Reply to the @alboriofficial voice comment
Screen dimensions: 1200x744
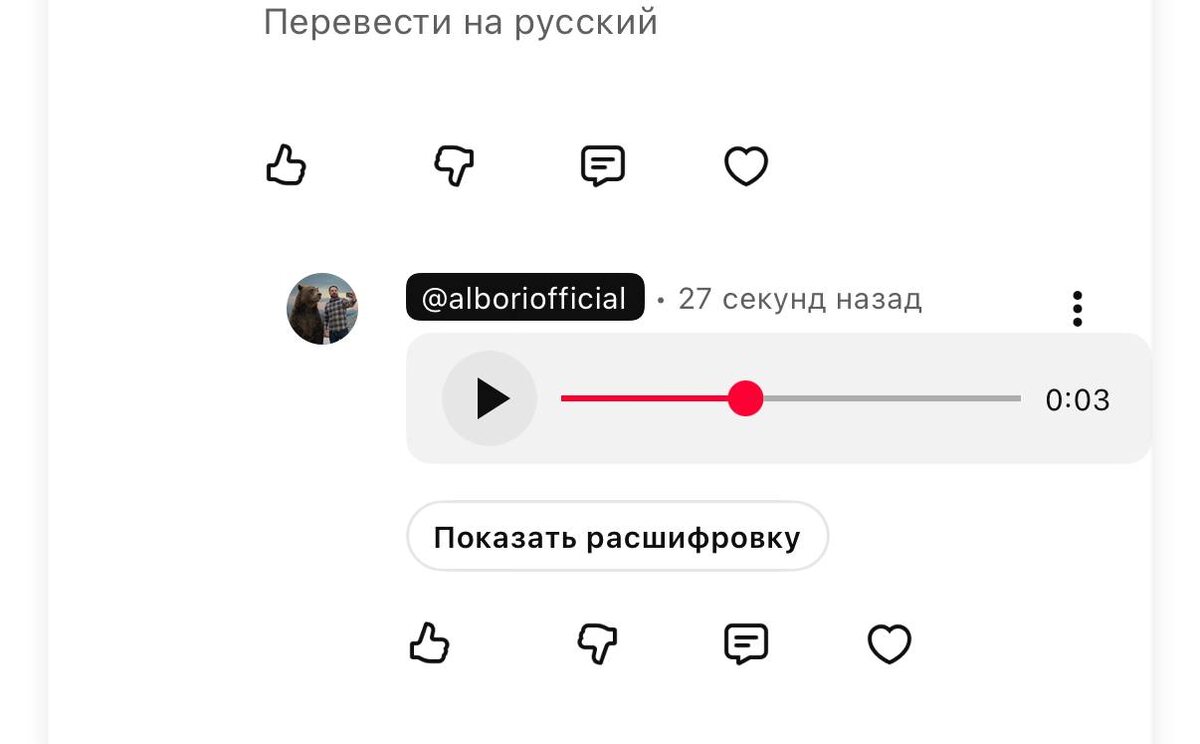[746, 643]
